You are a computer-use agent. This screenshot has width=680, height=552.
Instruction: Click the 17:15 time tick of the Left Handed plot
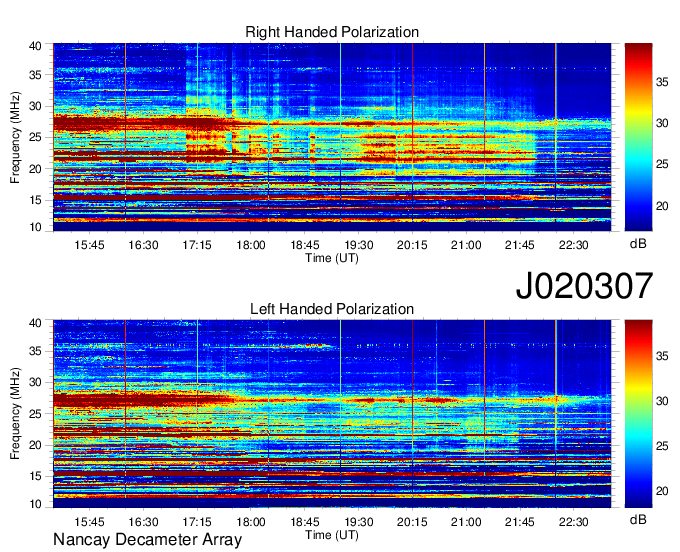pyautogui.click(x=197, y=522)
